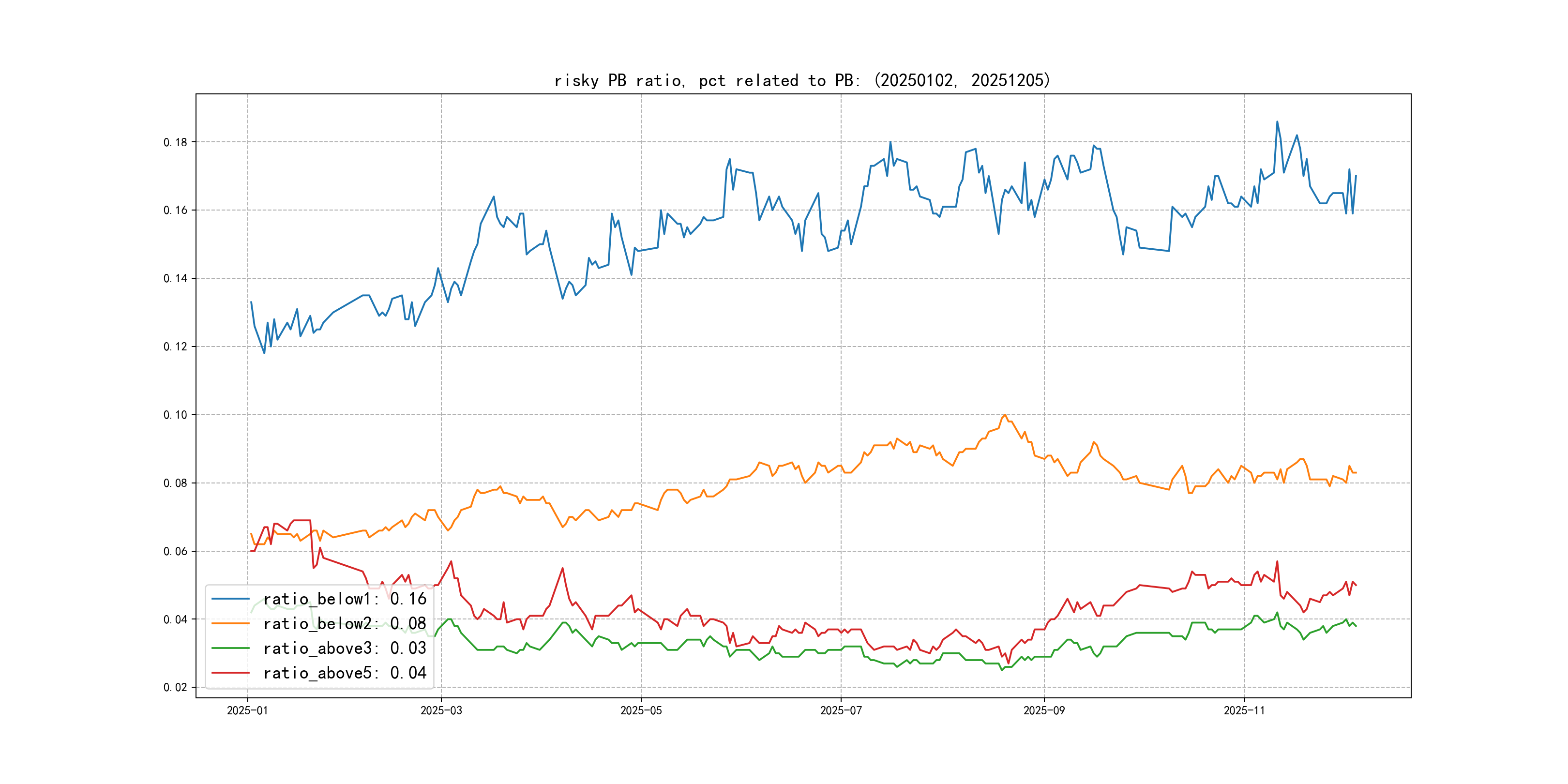Select the 'ratio_below1: 0.16' legend label

(x=345, y=599)
